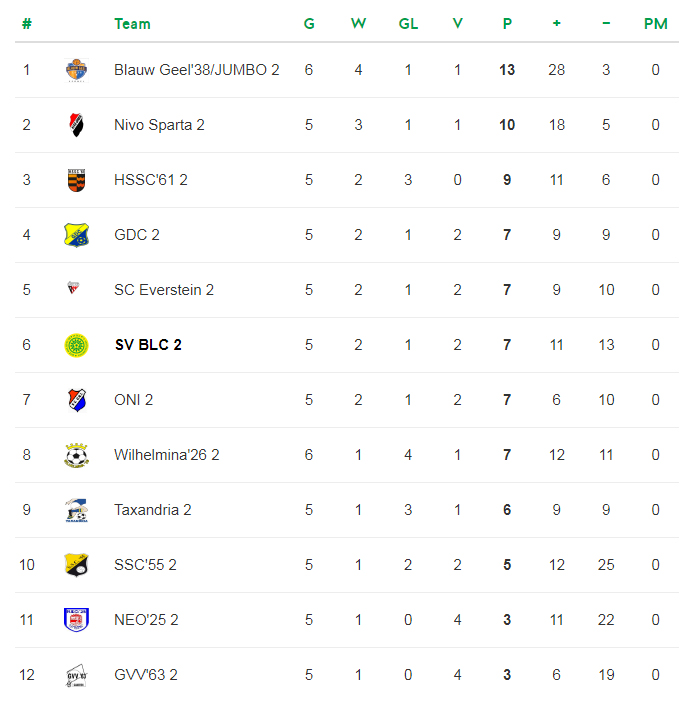The height and width of the screenshot is (701, 683).
Task: Open the Blauw Geel'38/JUMBO 2 team link
Action: [x=196, y=70]
